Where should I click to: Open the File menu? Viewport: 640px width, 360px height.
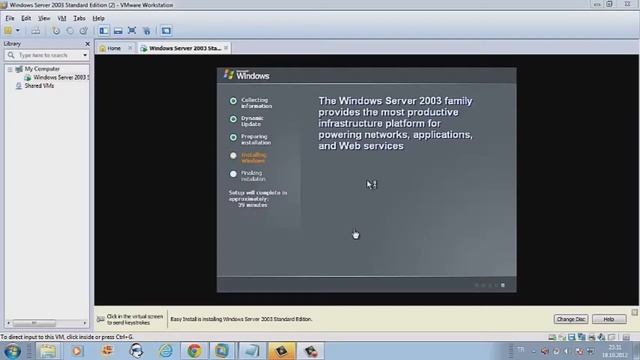coord(10,18)
